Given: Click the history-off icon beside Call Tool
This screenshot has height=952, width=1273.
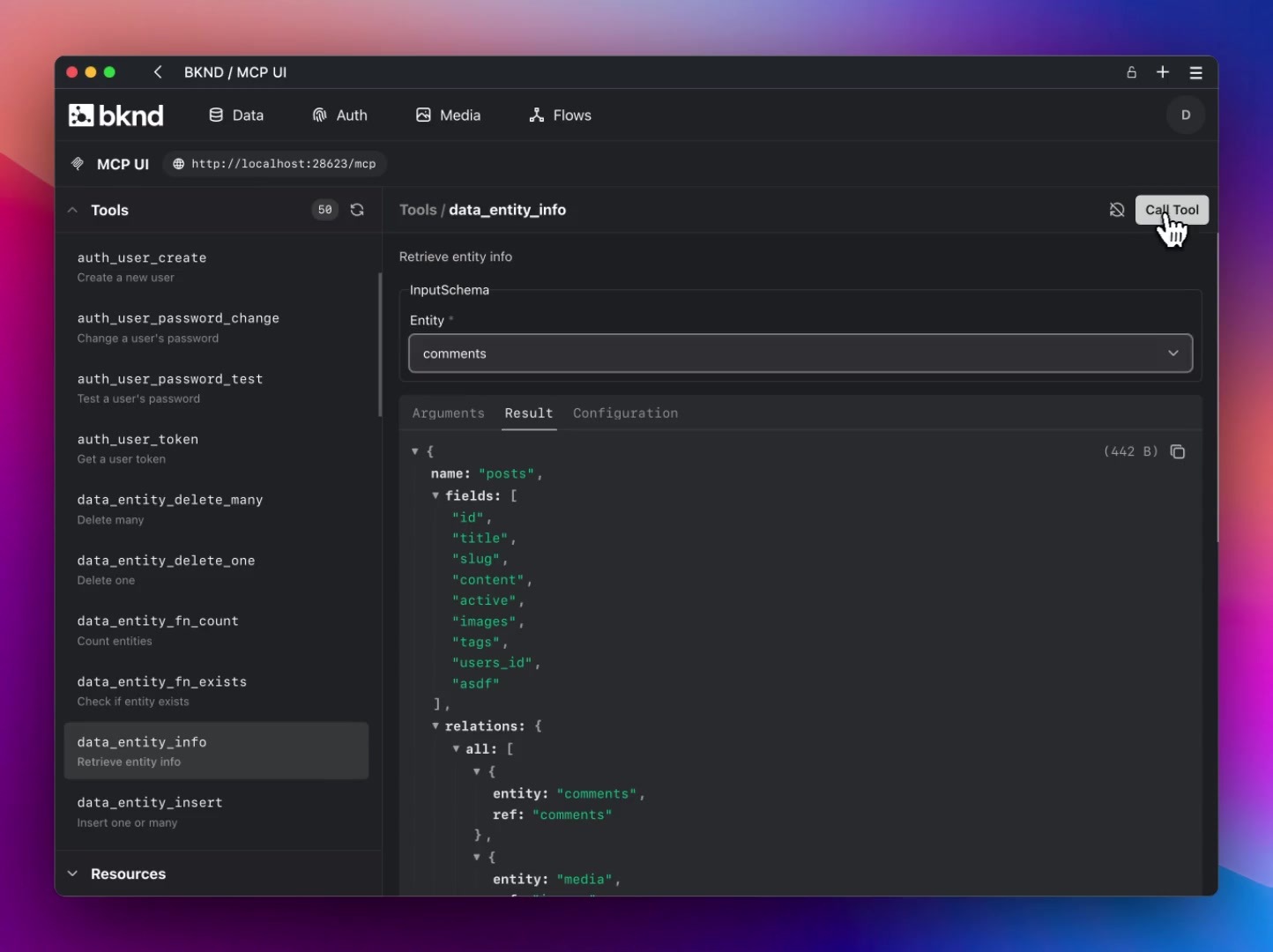Looking at the screenshot, I should pos(1116,210).
